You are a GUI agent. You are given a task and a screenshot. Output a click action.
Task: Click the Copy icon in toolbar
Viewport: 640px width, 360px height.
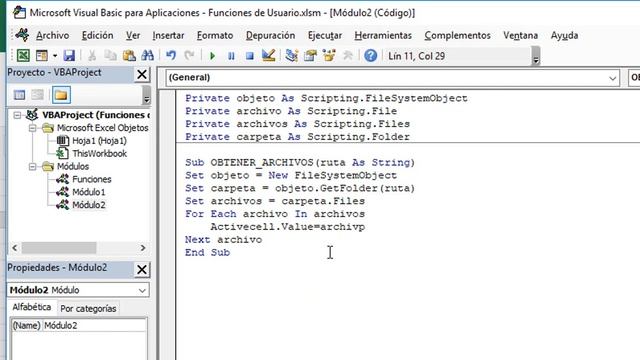[x=110, y=56]
